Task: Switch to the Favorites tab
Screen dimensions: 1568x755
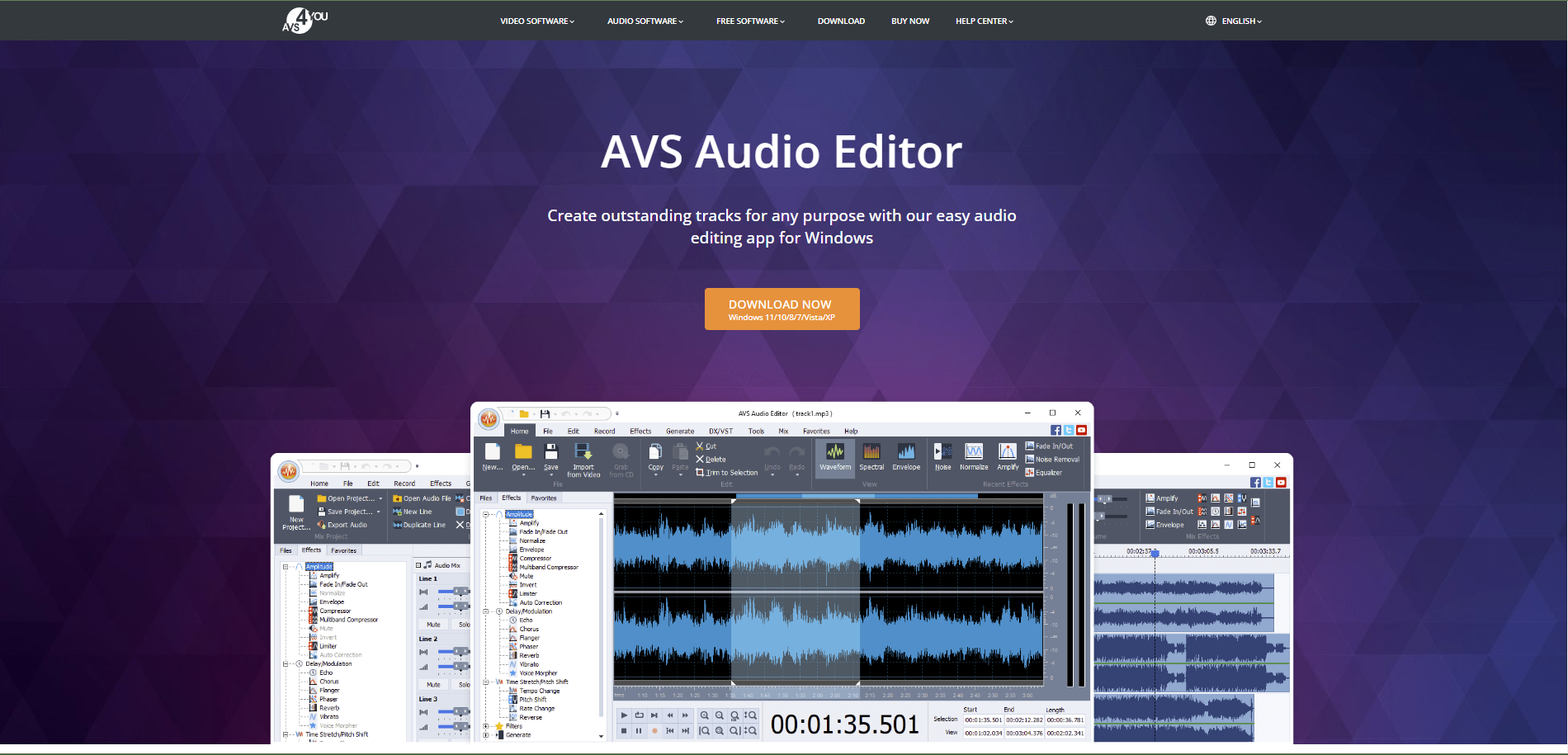Action: pyautogui.click(x=545, y=498)
